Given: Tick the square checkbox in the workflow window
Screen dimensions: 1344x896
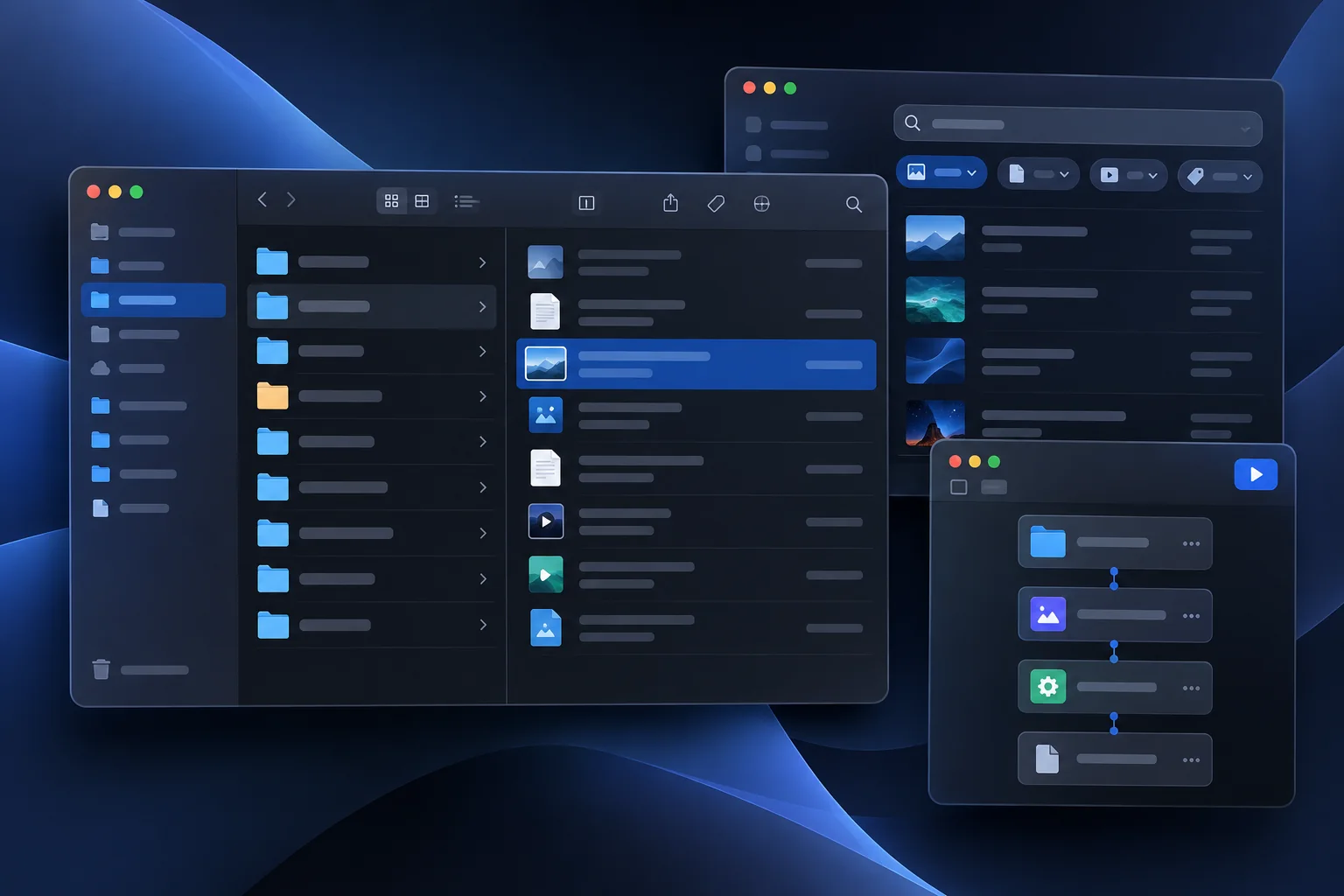Looking at the screenshot, I should [959, 486].
